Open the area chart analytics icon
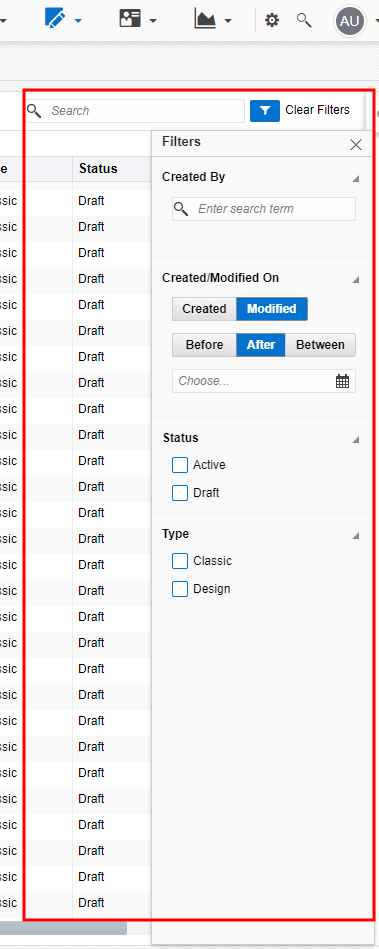 click(x=205, y=19)
